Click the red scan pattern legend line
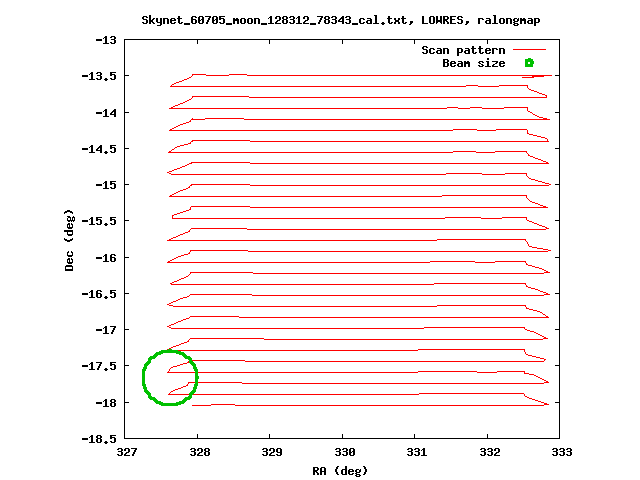 pos(529,50)
